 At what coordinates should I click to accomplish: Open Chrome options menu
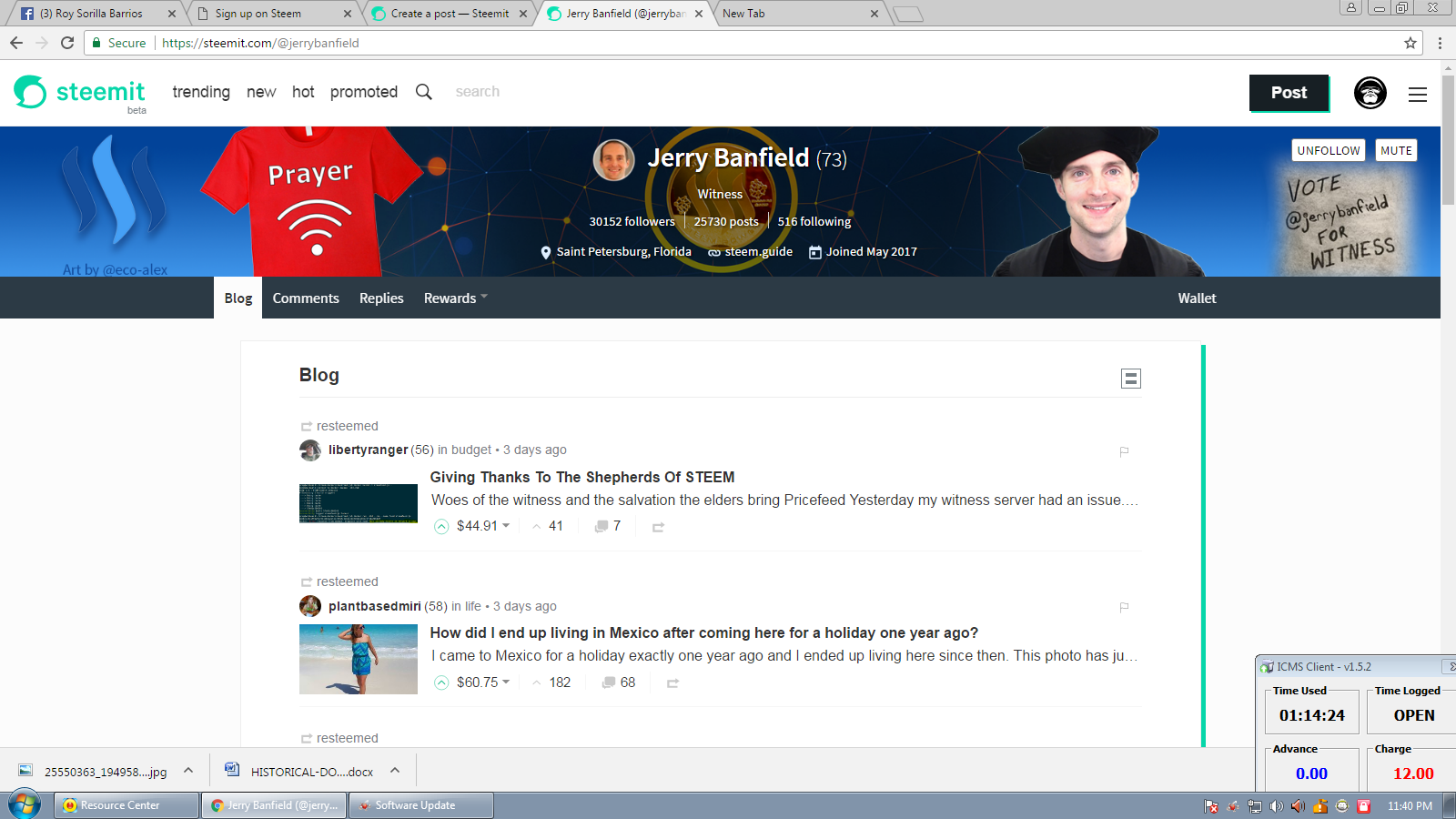coord(1440,43)
